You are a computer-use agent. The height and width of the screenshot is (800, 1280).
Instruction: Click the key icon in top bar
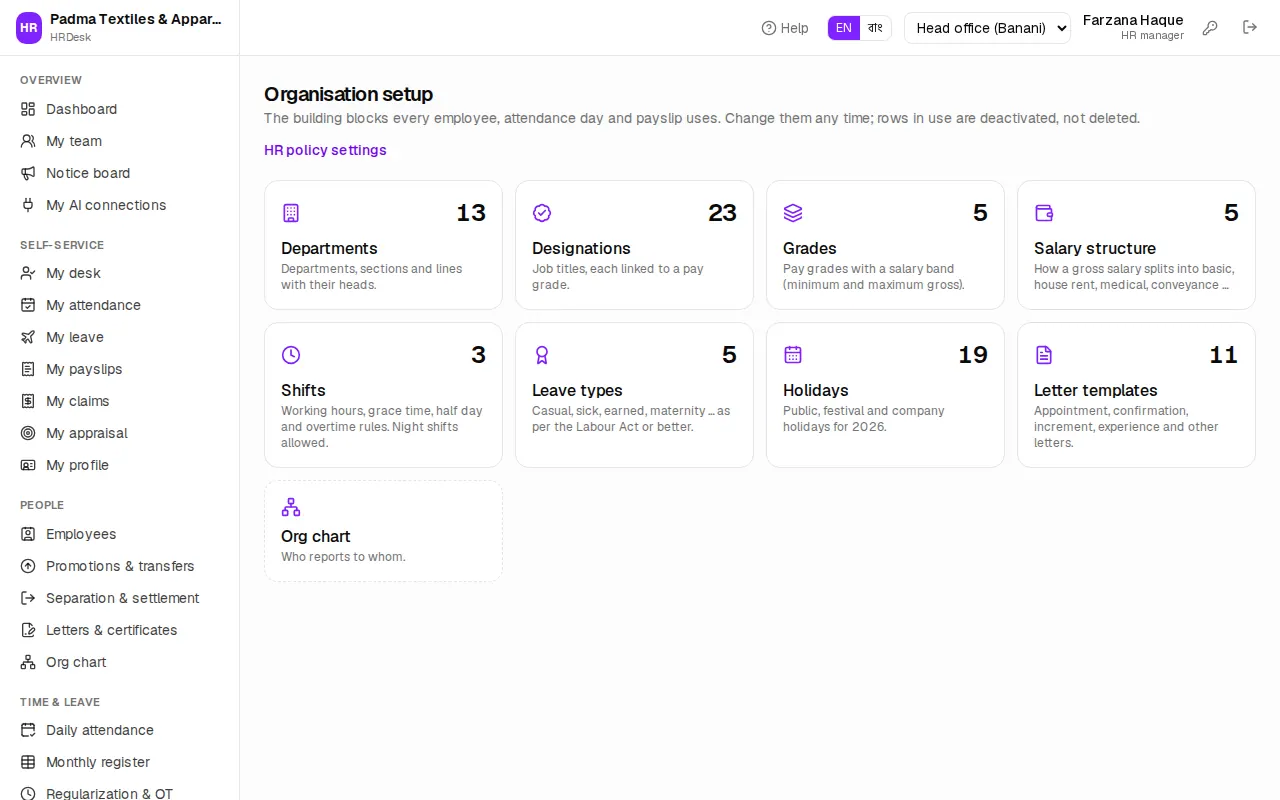[1210, 28]
